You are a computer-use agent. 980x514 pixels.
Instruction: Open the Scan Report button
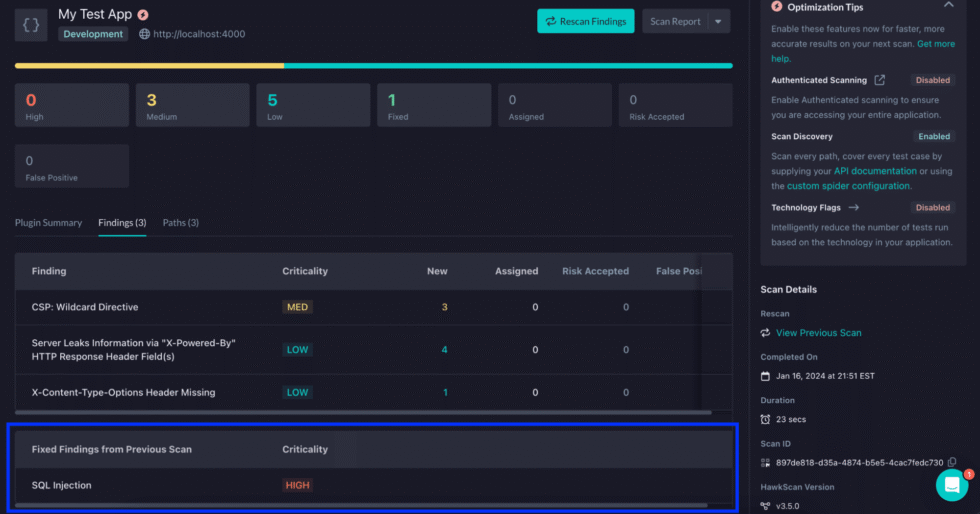[675, 21]
